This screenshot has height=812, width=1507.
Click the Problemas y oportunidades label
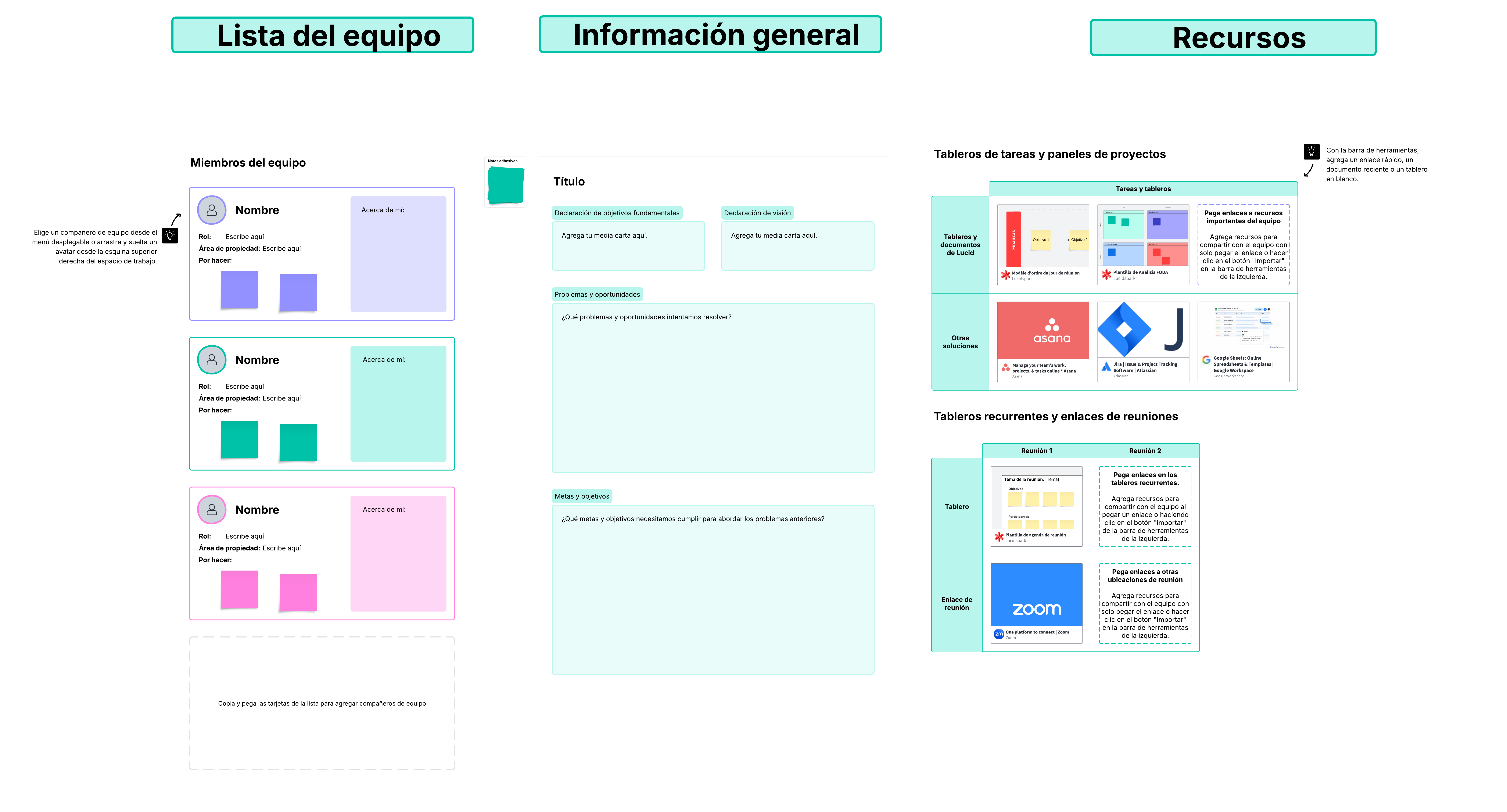coord(597,294)
